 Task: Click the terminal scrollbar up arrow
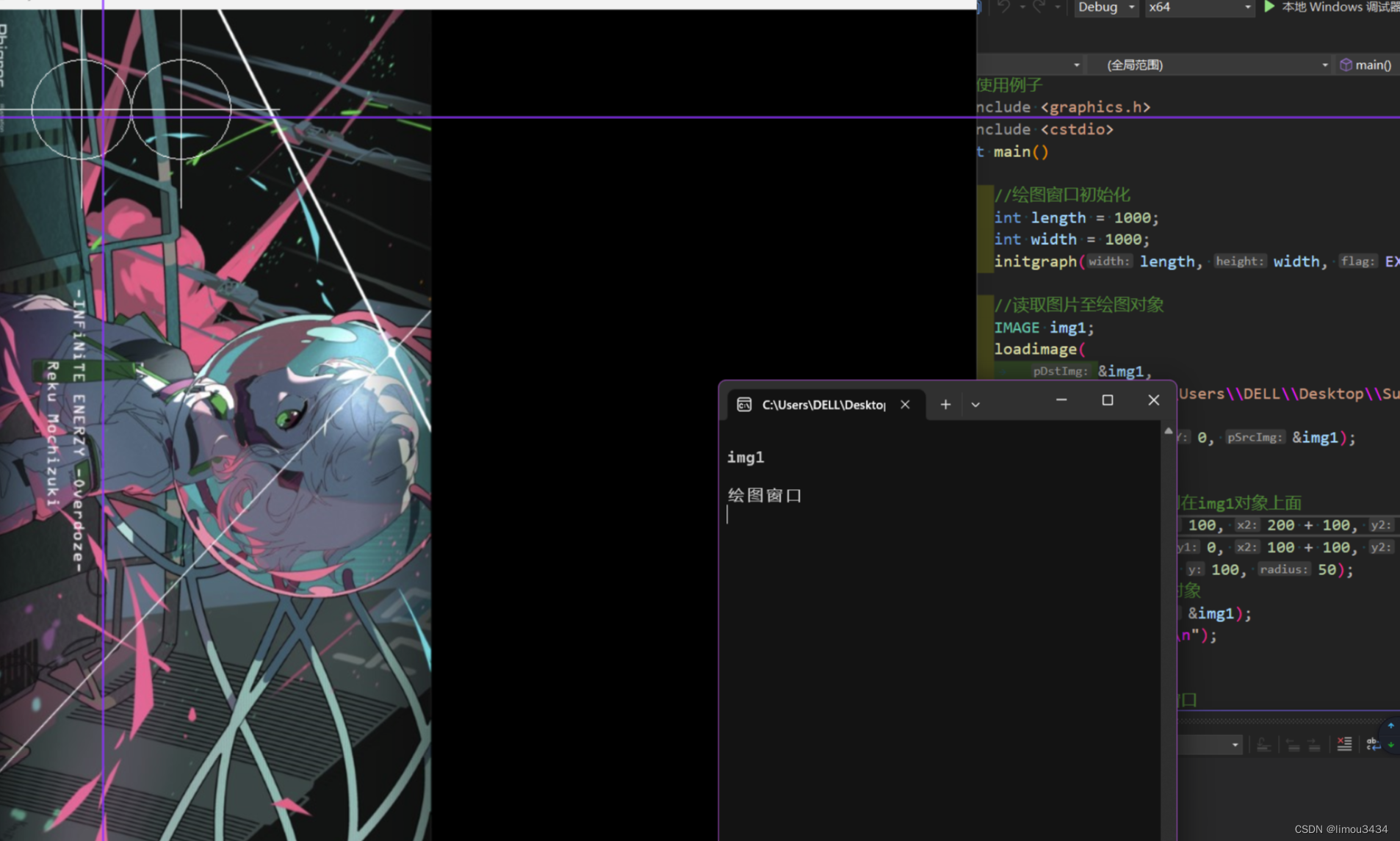tap(1169, 431)
